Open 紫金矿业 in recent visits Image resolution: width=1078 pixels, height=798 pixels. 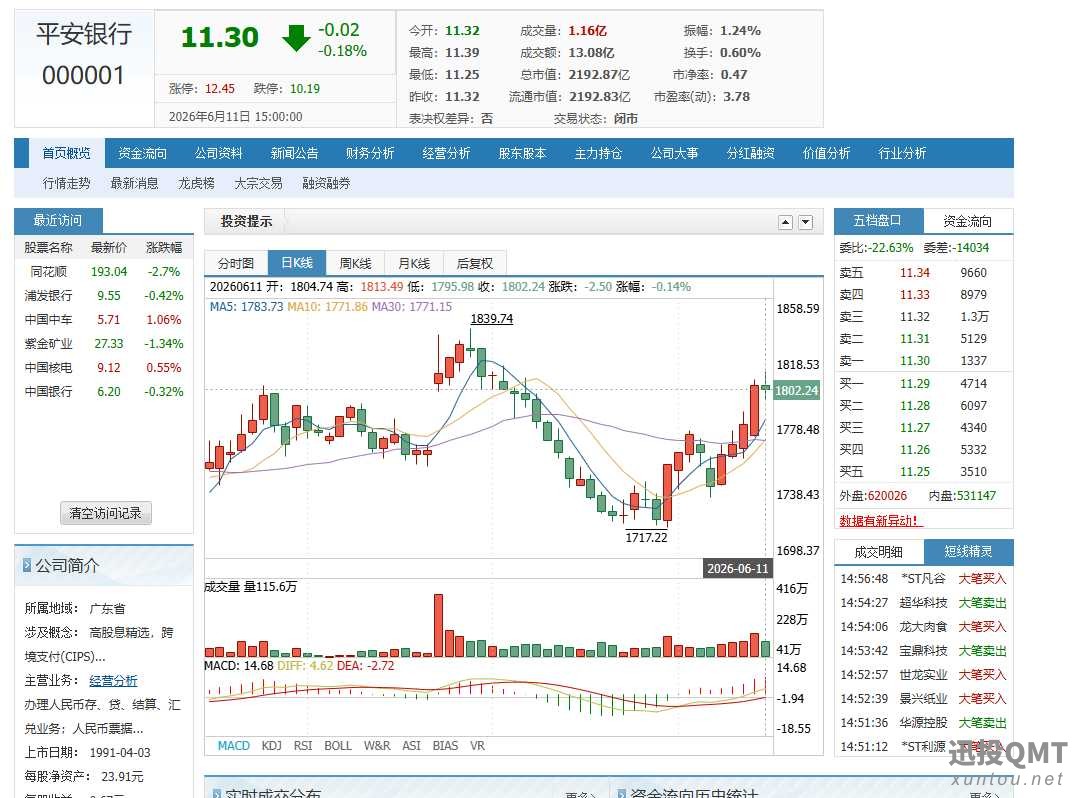[48, 344]
